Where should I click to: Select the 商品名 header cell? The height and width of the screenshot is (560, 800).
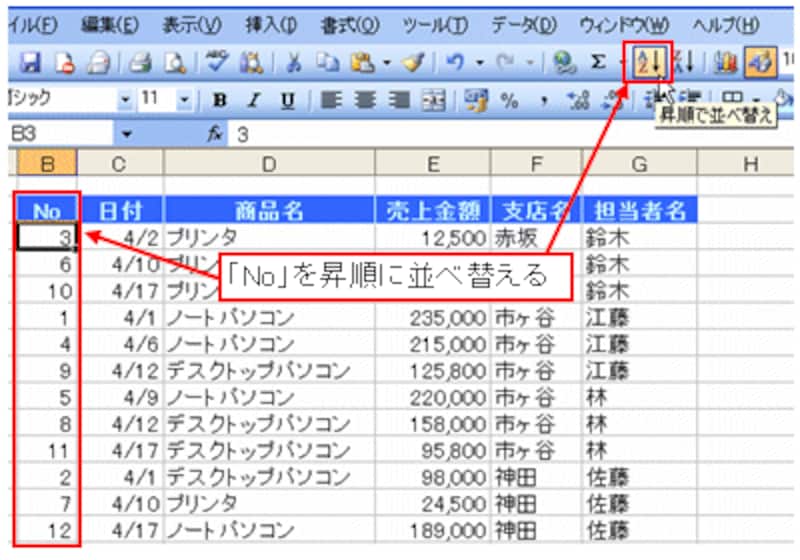point(269,210)
